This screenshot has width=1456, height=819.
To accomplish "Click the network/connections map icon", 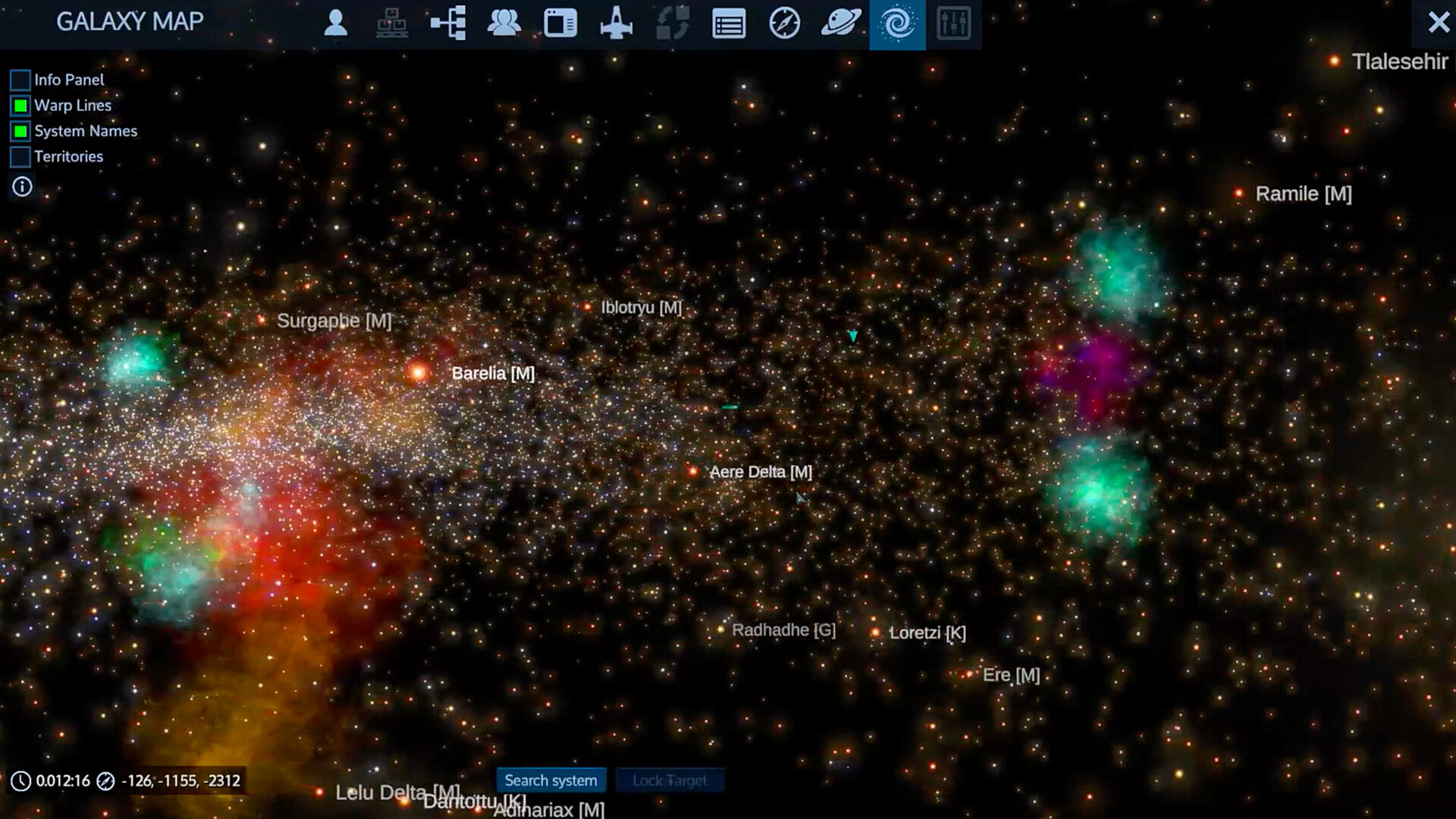I will (448, 22).
